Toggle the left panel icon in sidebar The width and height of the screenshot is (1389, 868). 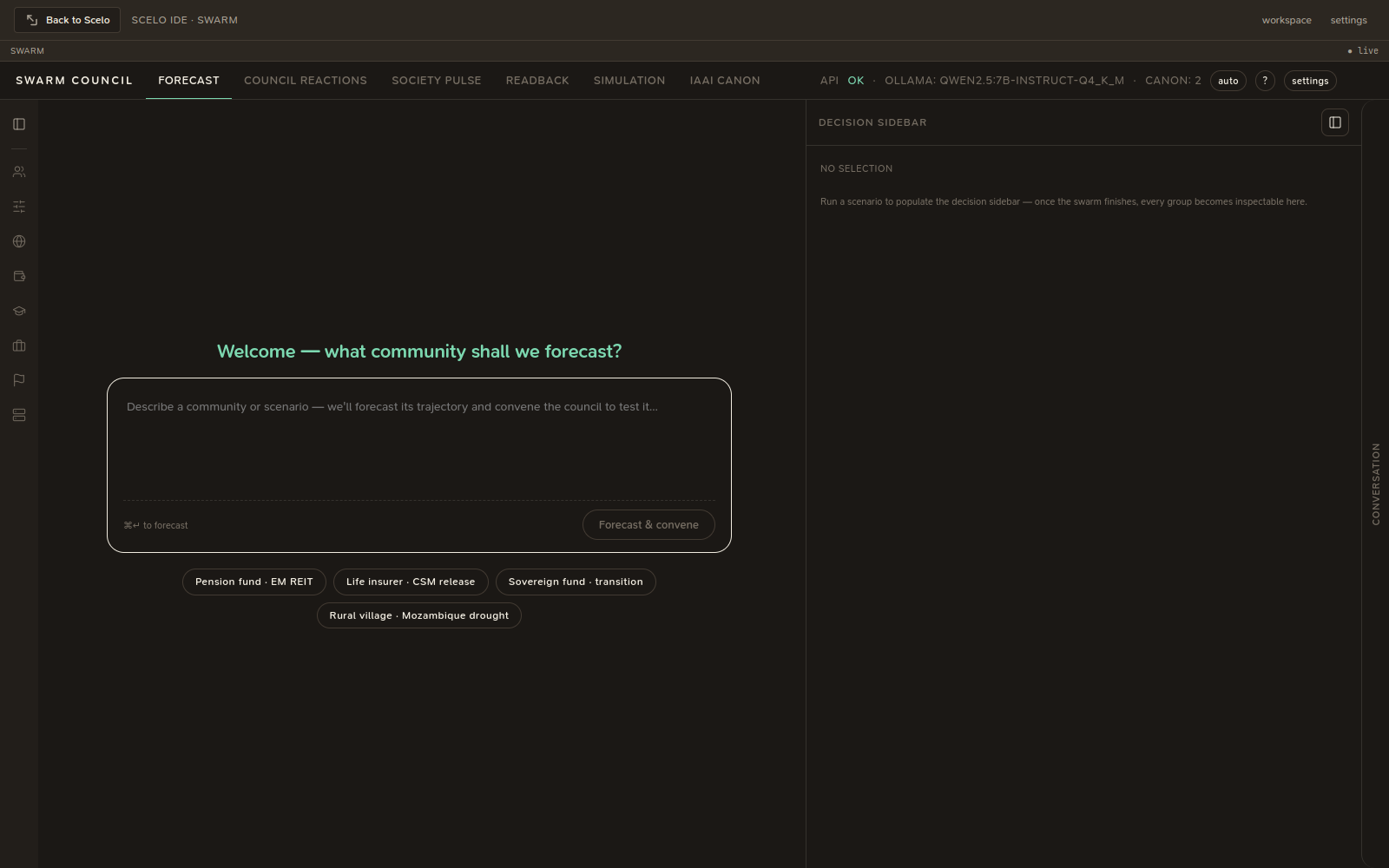[x=19, y=124]
